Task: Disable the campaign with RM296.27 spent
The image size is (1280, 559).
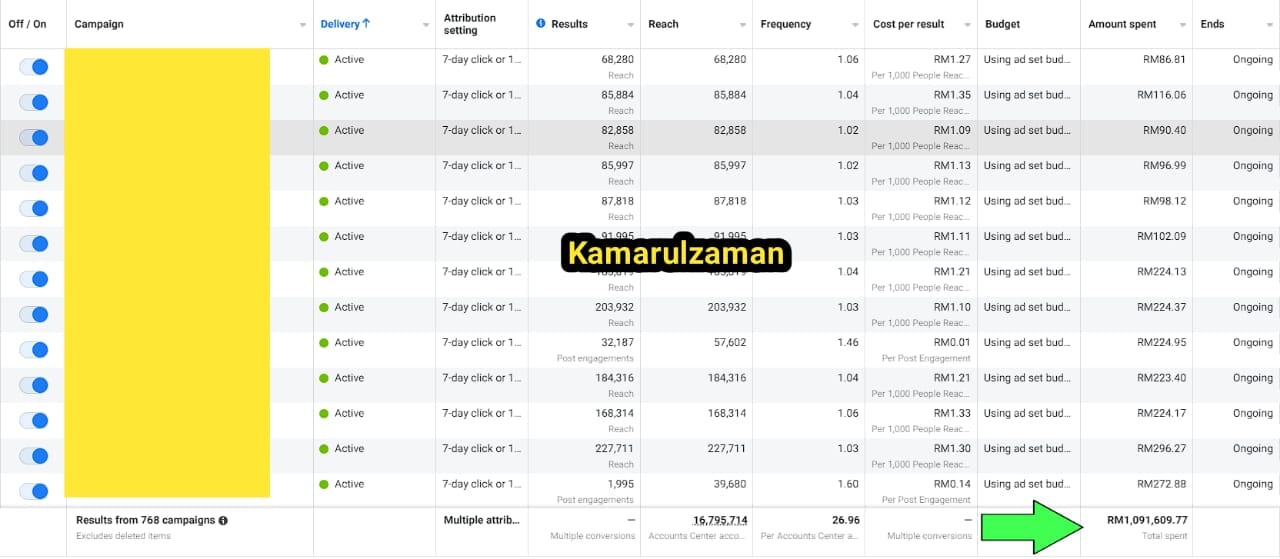Action: (x=34, y=456)
